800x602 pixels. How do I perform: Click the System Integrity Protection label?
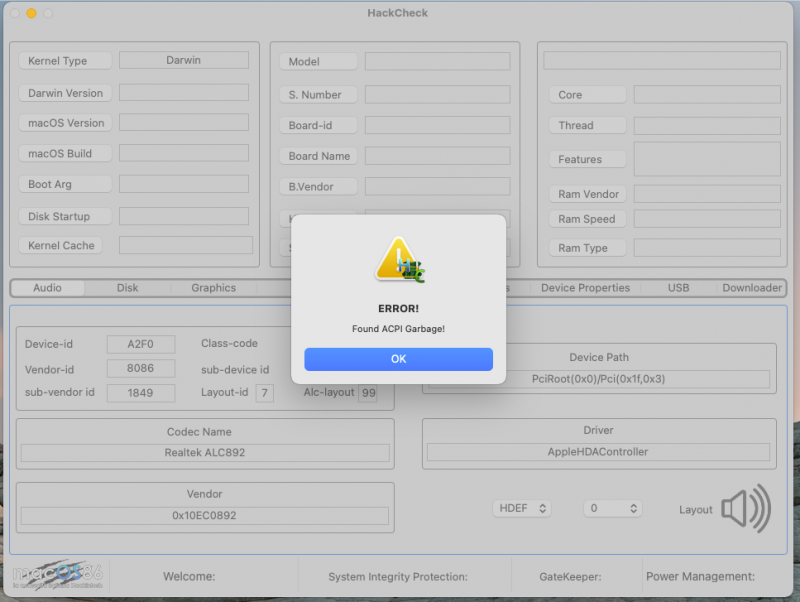[398, 576]
